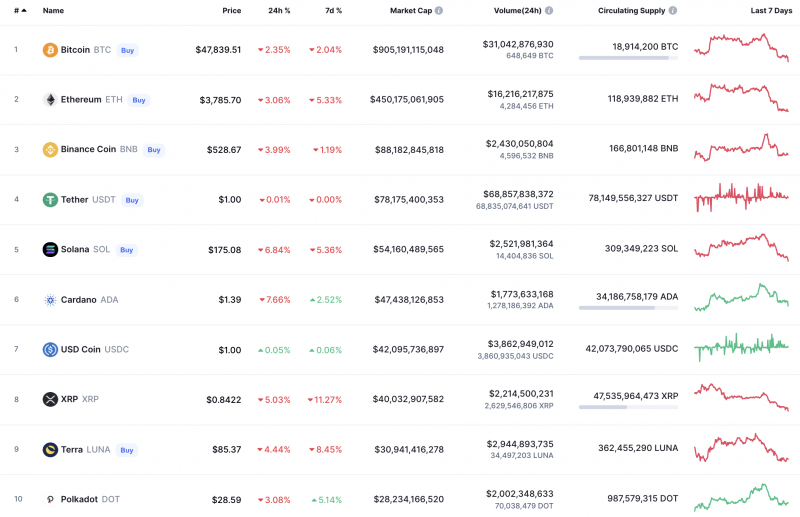Click the Bitcoin logo icon

tap(50, 50)
